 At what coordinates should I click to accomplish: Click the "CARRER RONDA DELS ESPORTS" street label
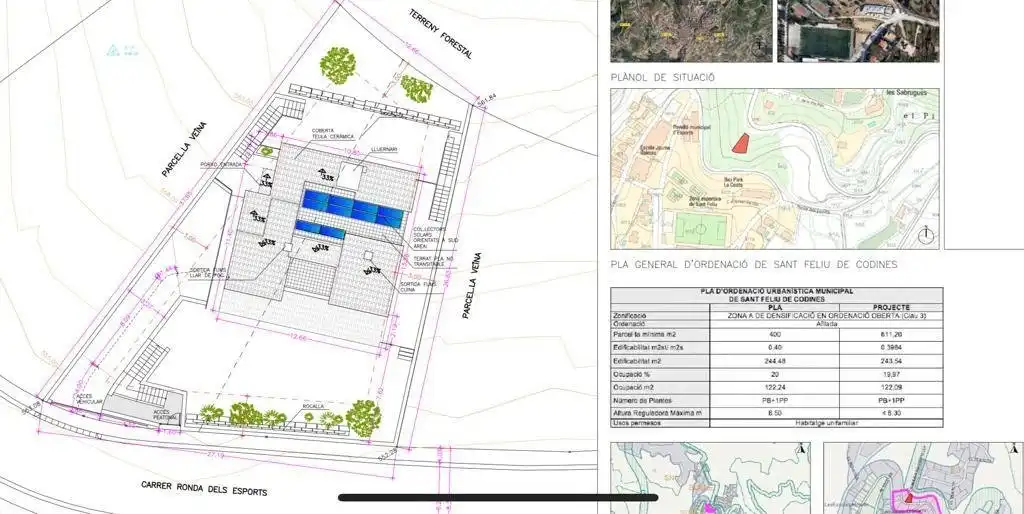(204, 488)
